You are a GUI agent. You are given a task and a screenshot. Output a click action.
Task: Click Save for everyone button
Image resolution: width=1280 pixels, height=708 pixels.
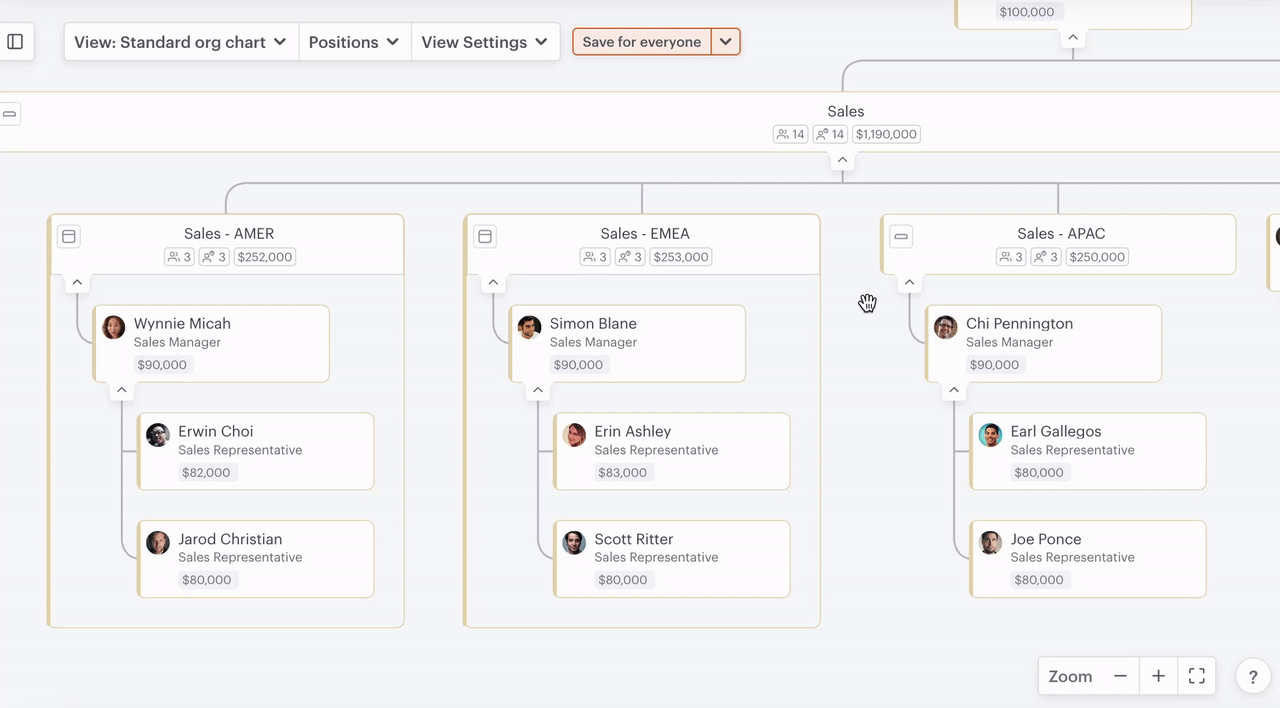click(641, 42)
